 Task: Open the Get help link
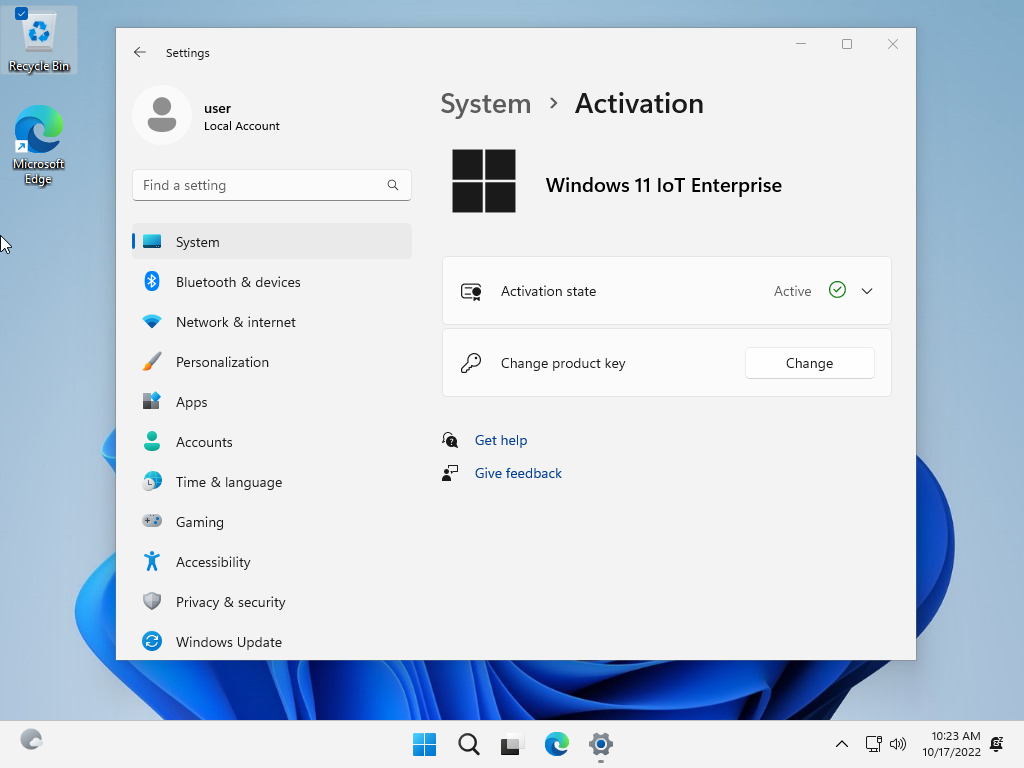(500, 440)
